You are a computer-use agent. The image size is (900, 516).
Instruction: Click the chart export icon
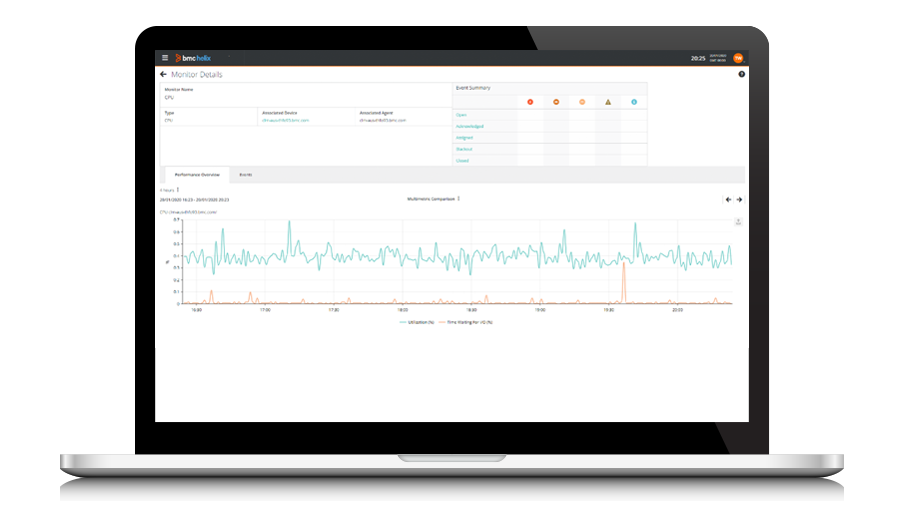(738, 222)
